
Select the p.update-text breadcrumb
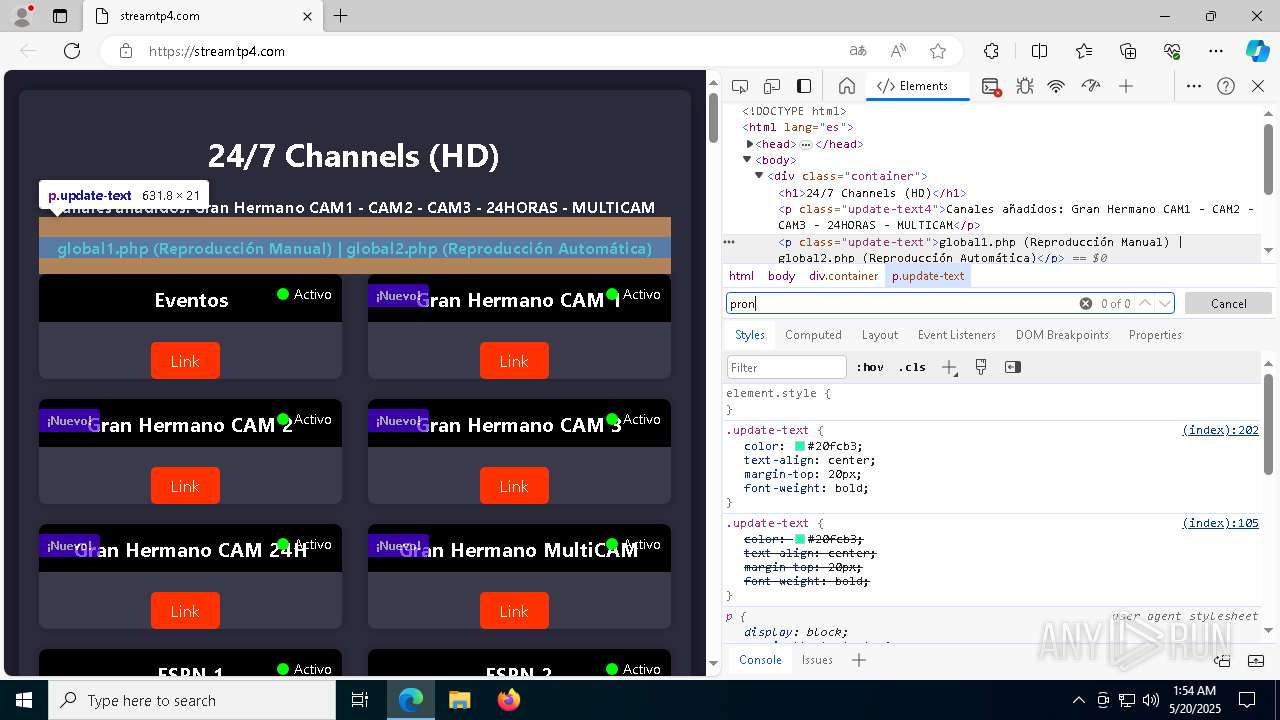[928, 276]
